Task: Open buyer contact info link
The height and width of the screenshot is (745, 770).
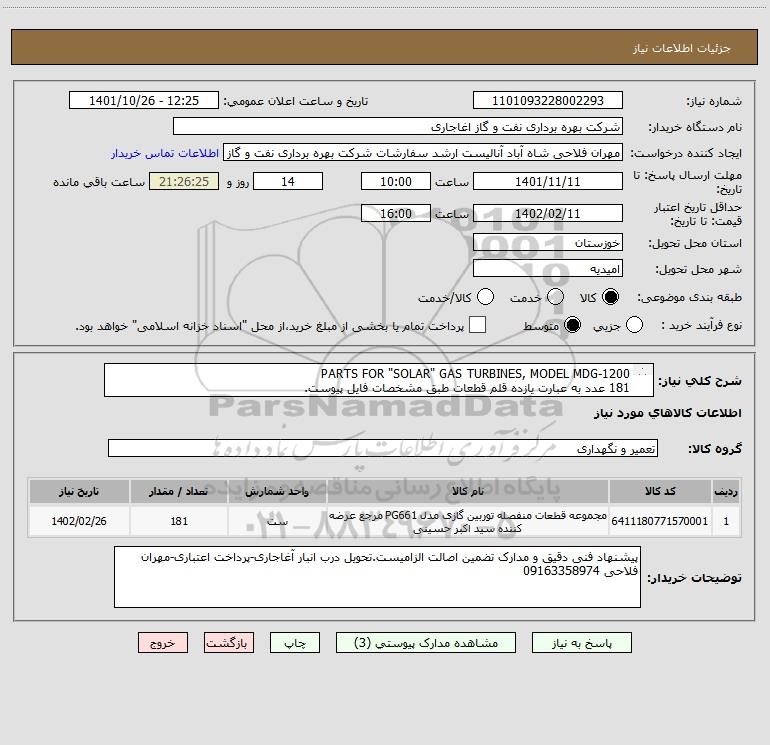Action: [x=165, y=153]
